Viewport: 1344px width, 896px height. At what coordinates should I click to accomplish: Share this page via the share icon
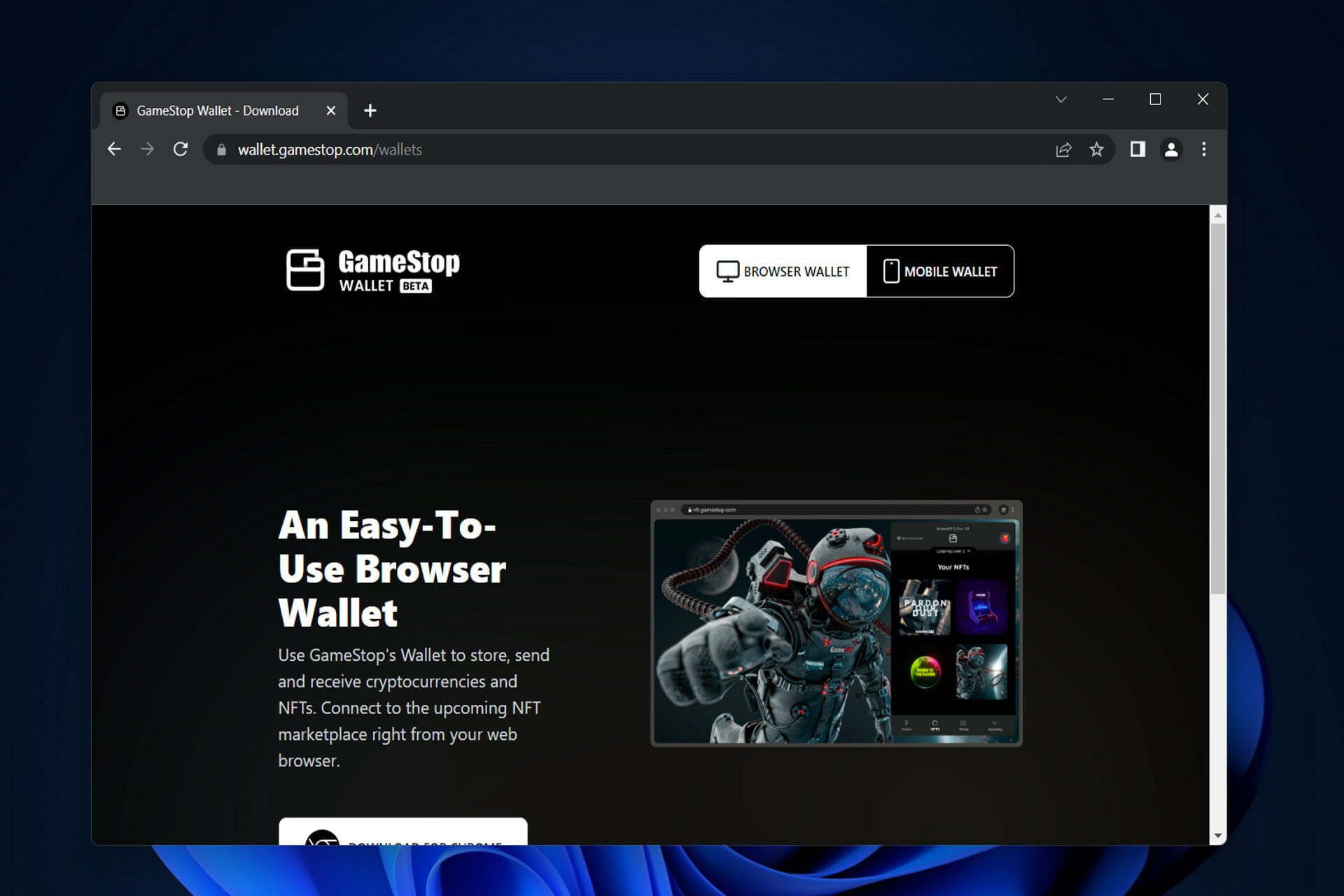1063,149
